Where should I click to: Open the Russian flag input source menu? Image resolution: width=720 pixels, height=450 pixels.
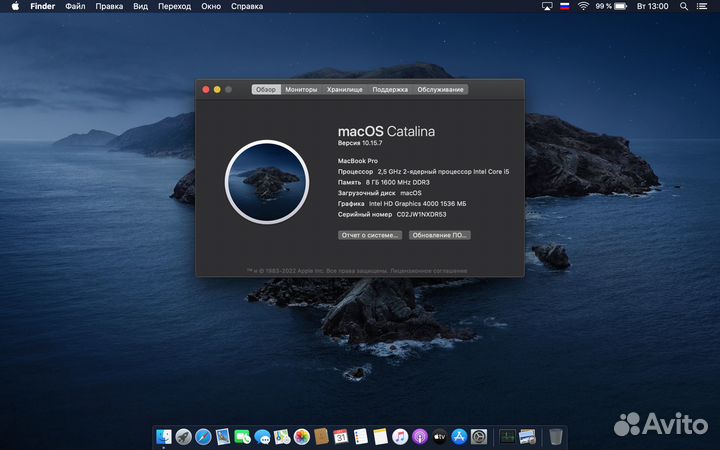565,6
